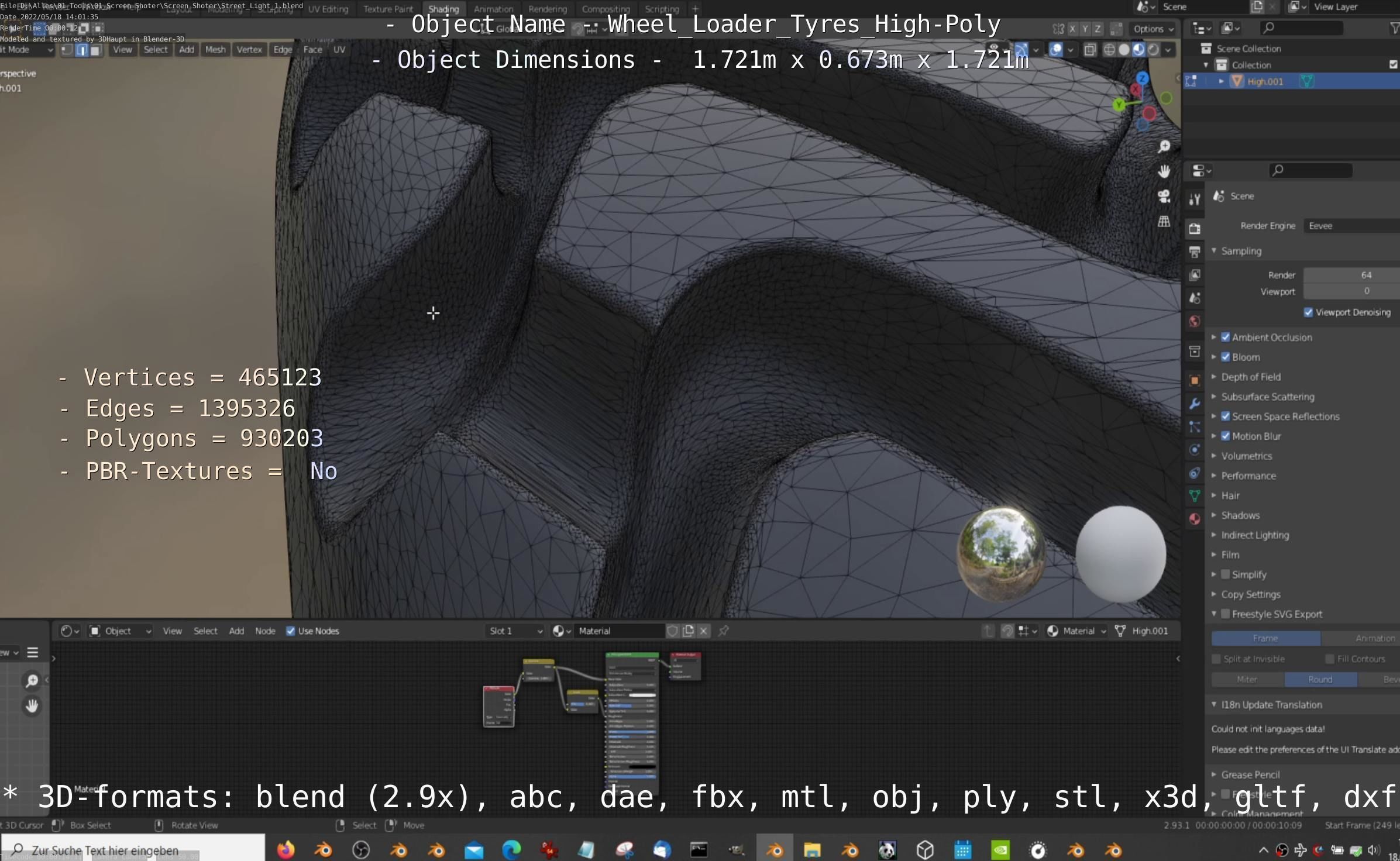Open the Output properties printer icon

1195,252
